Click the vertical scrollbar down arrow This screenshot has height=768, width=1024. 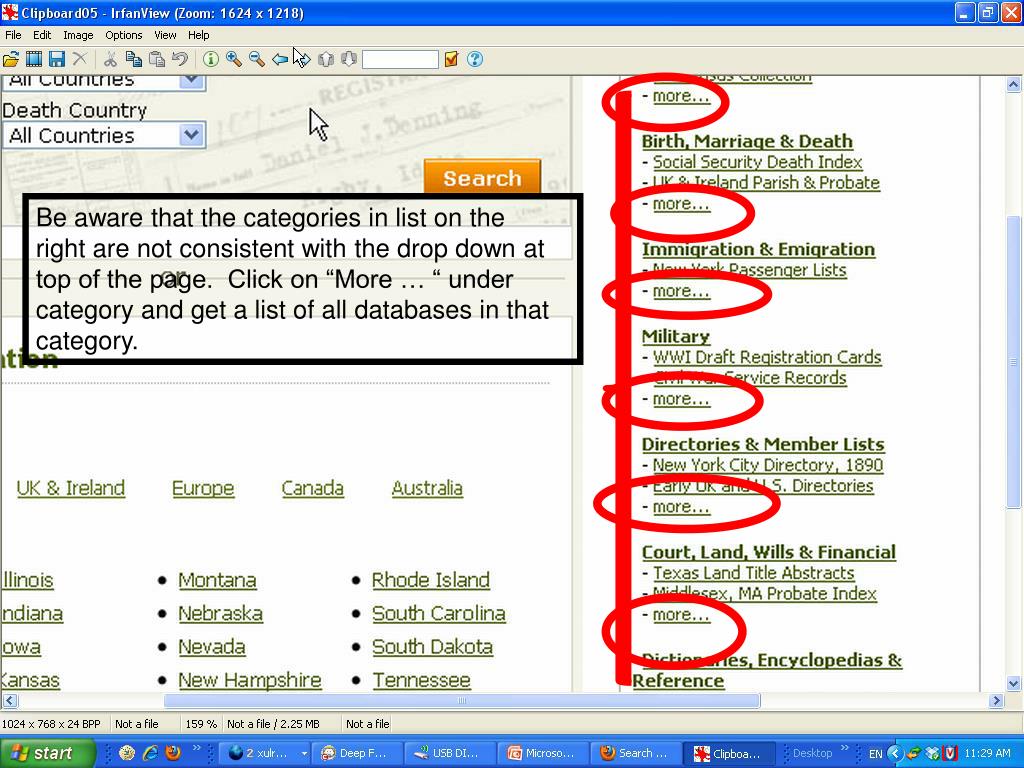(x=1014, y=684)
